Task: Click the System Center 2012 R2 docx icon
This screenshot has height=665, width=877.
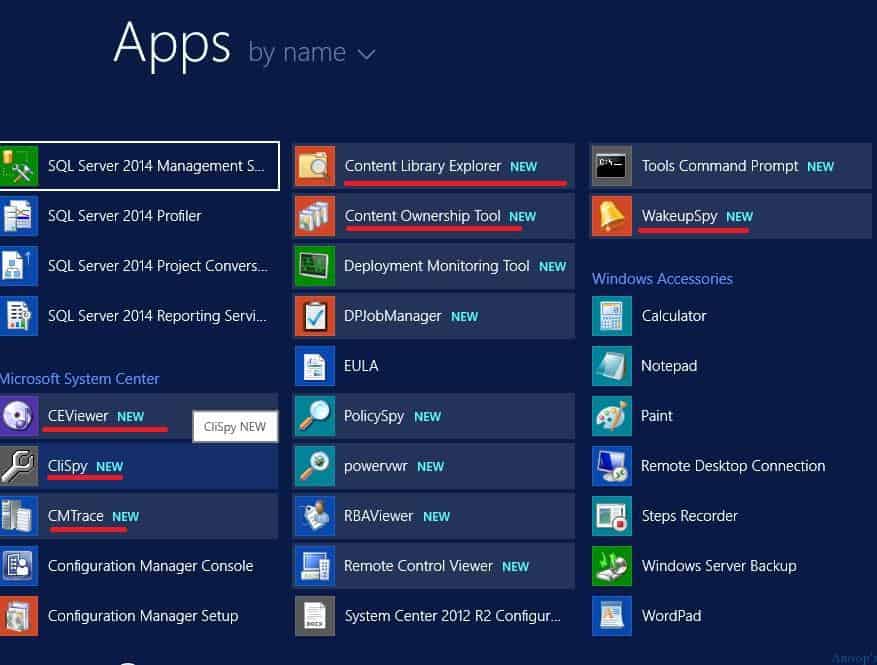Action: [315, 616]
